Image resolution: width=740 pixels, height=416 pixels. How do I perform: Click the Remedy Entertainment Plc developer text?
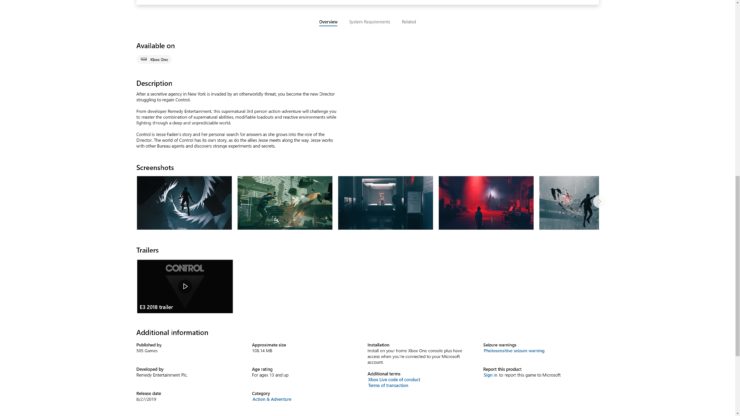162,375
